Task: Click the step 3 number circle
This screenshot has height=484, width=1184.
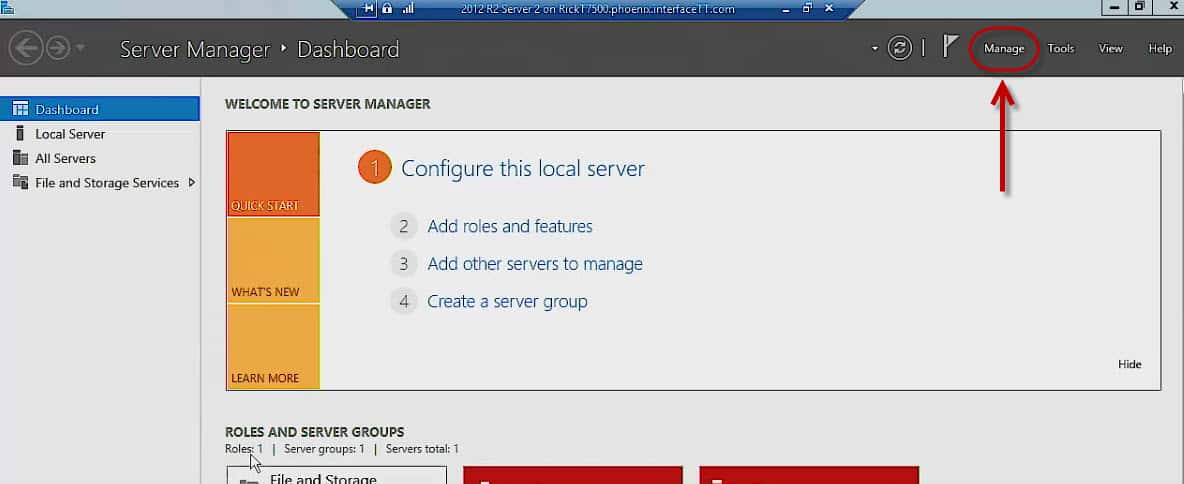Action: point(404,264)
